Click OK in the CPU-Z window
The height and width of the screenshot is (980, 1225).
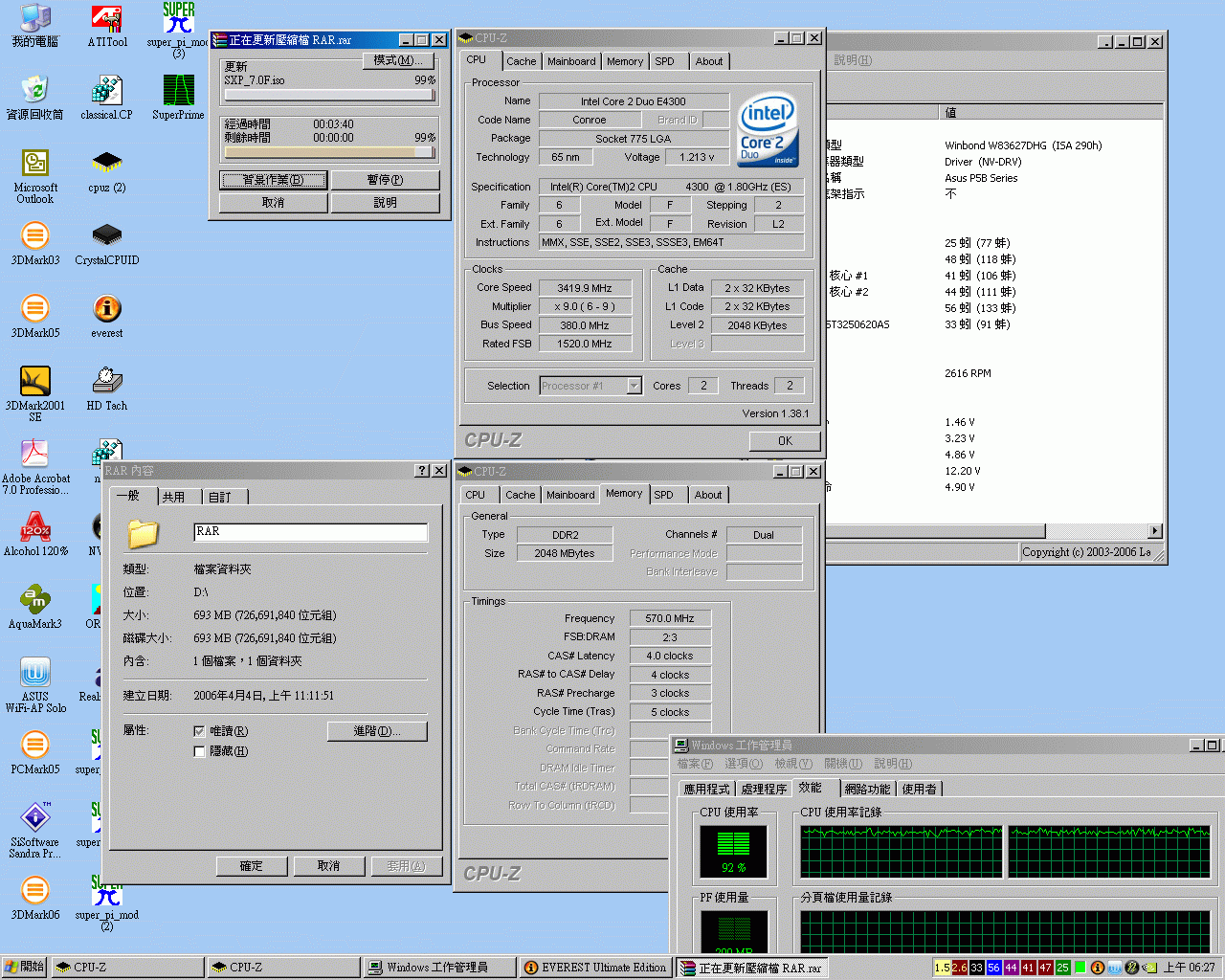click(x=785, y=441)
